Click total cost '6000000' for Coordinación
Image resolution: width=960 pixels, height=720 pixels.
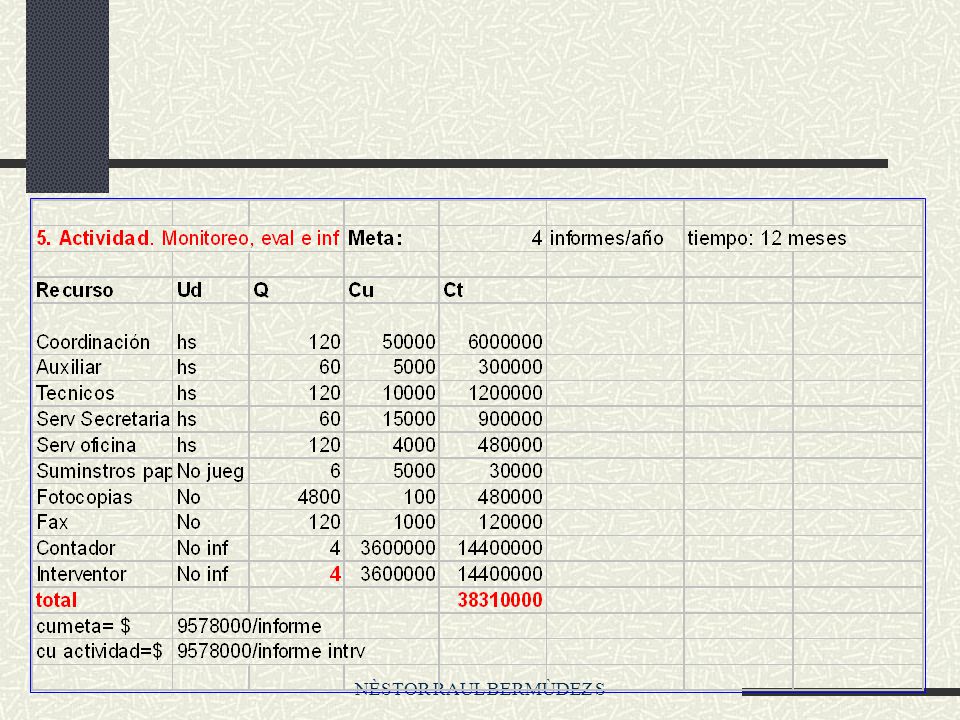click(x=506, y=342)
